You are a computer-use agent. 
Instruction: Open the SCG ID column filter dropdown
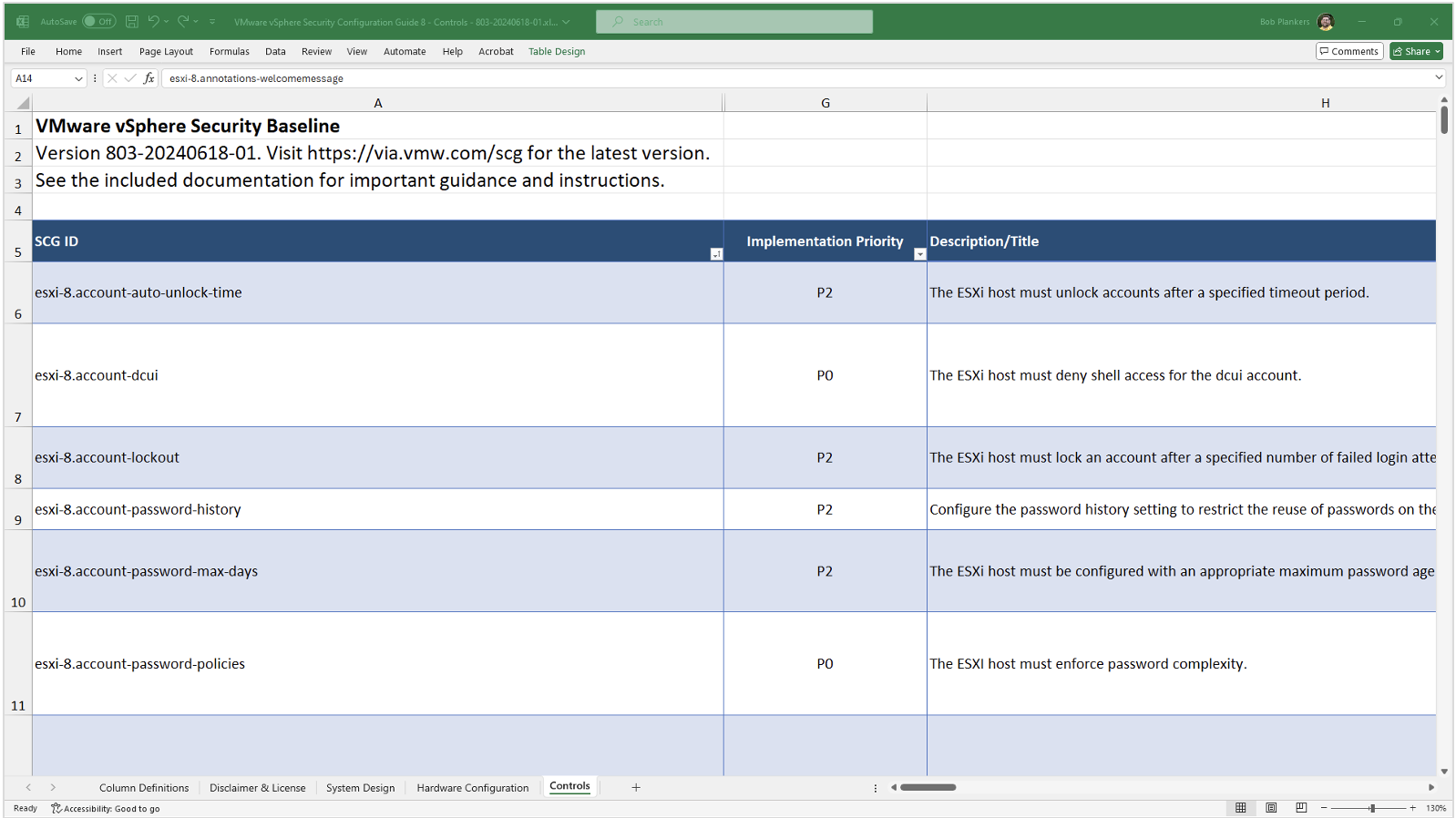point(716,254)
